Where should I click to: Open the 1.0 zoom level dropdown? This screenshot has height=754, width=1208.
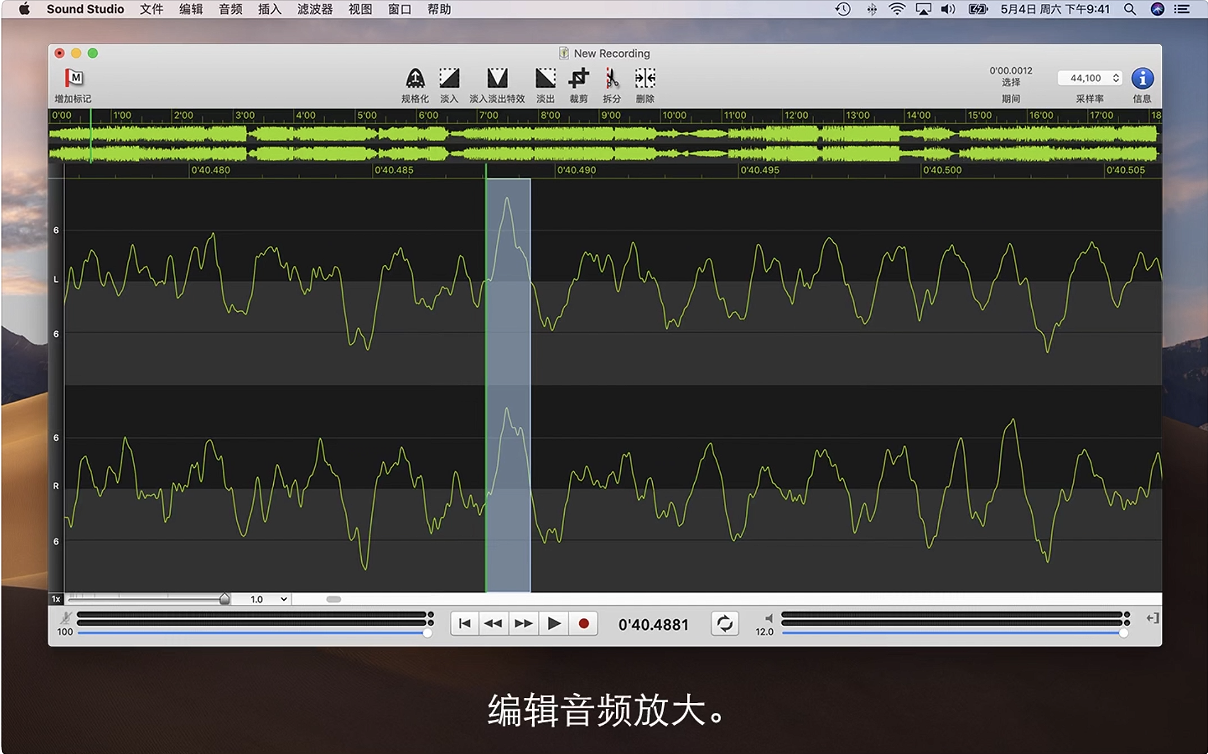[x=268, y=599]
